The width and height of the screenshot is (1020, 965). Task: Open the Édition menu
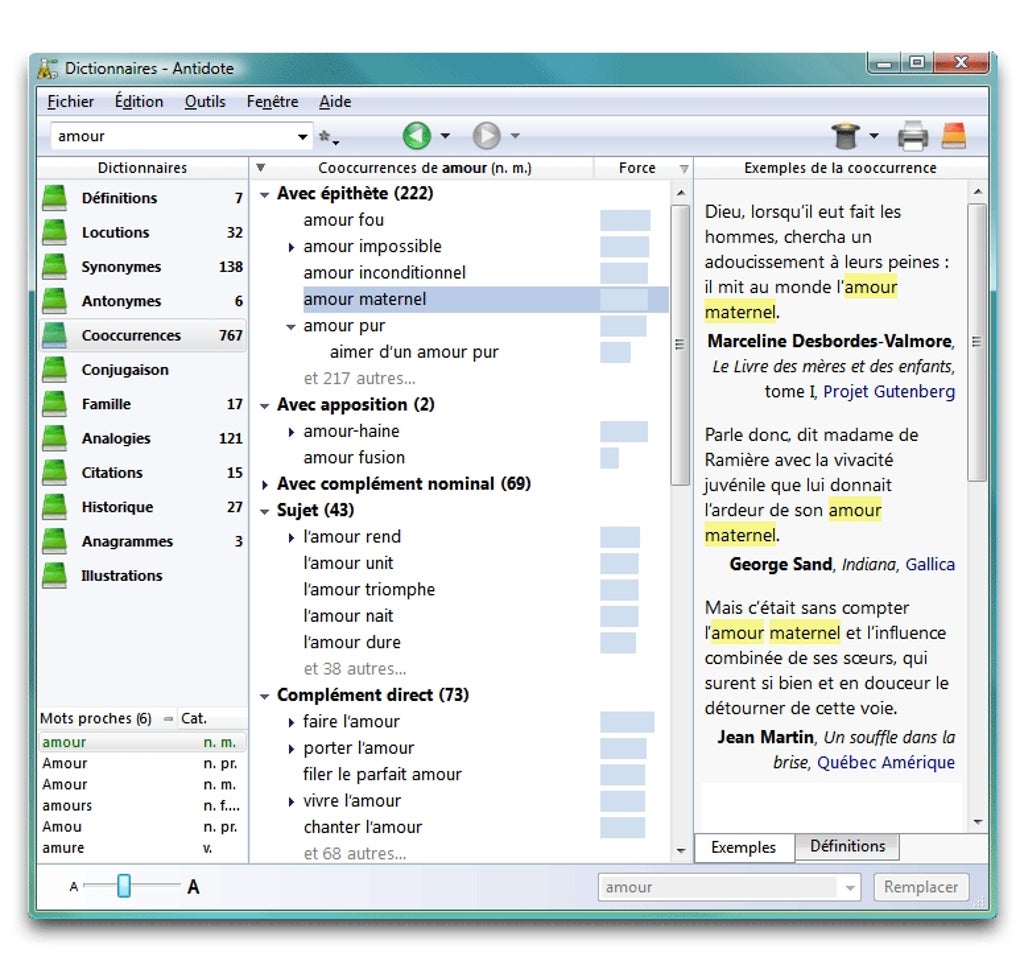point(139,102)
